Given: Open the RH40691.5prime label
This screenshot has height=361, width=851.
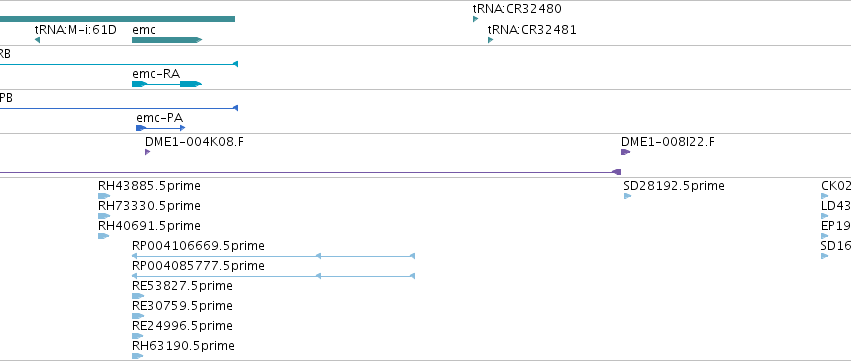Looking at the screenshot, I should pos(149,226).
